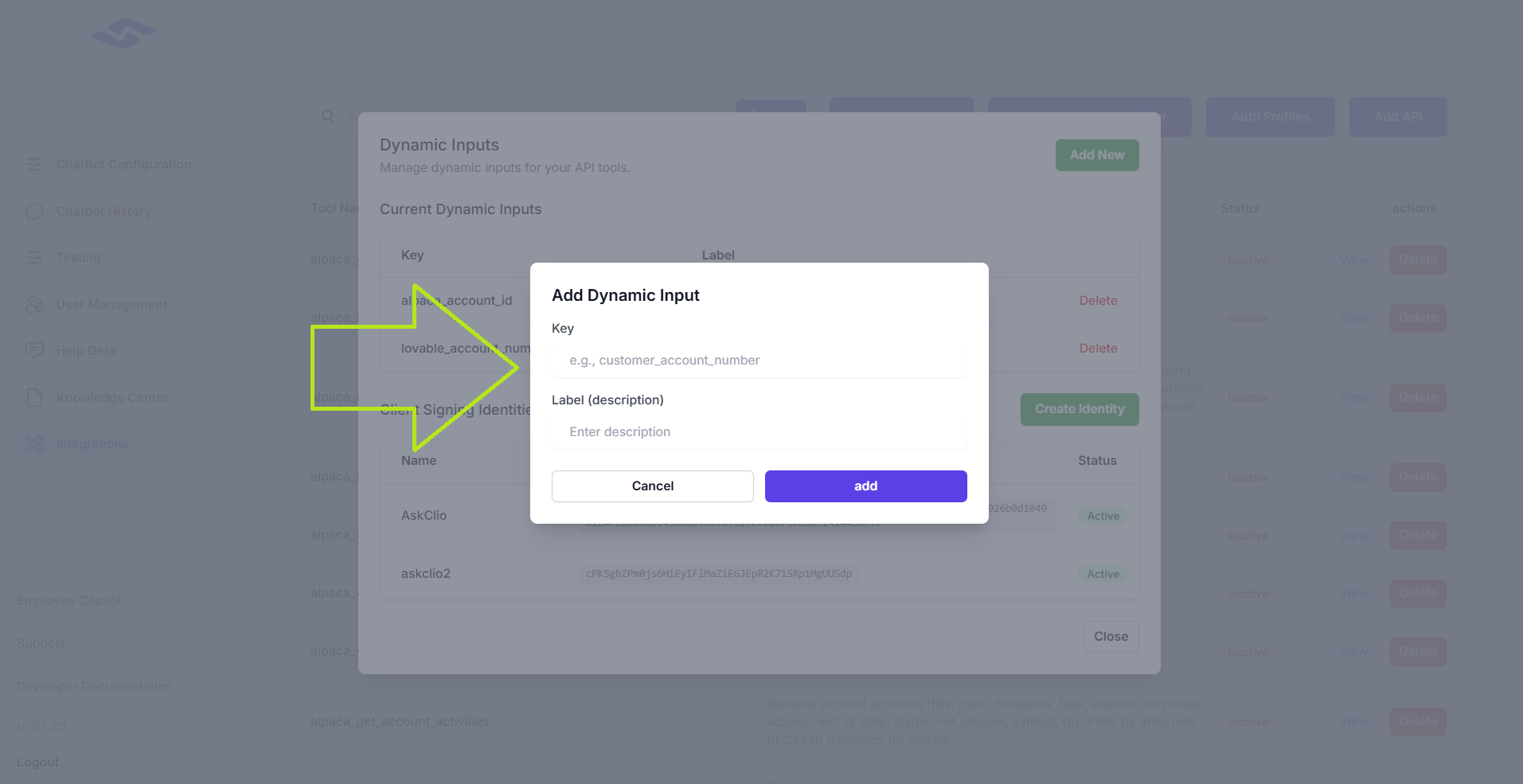
Task: Confirm with the purple add button
Action: pos(865,486)
